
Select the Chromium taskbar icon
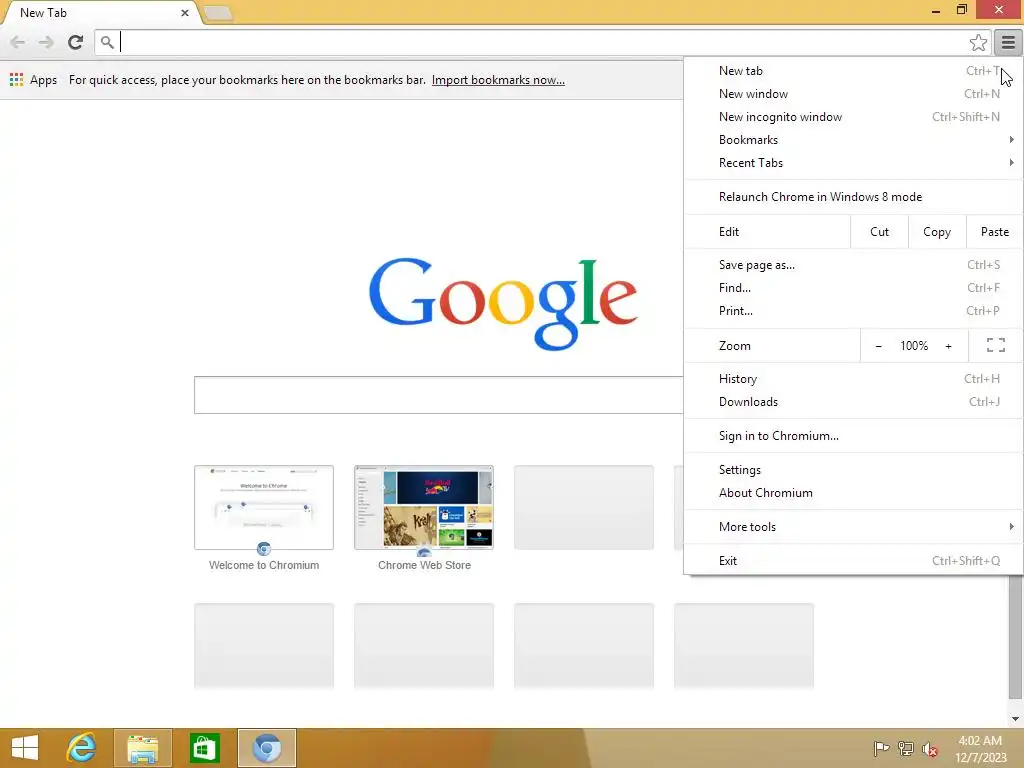(266, 748)
